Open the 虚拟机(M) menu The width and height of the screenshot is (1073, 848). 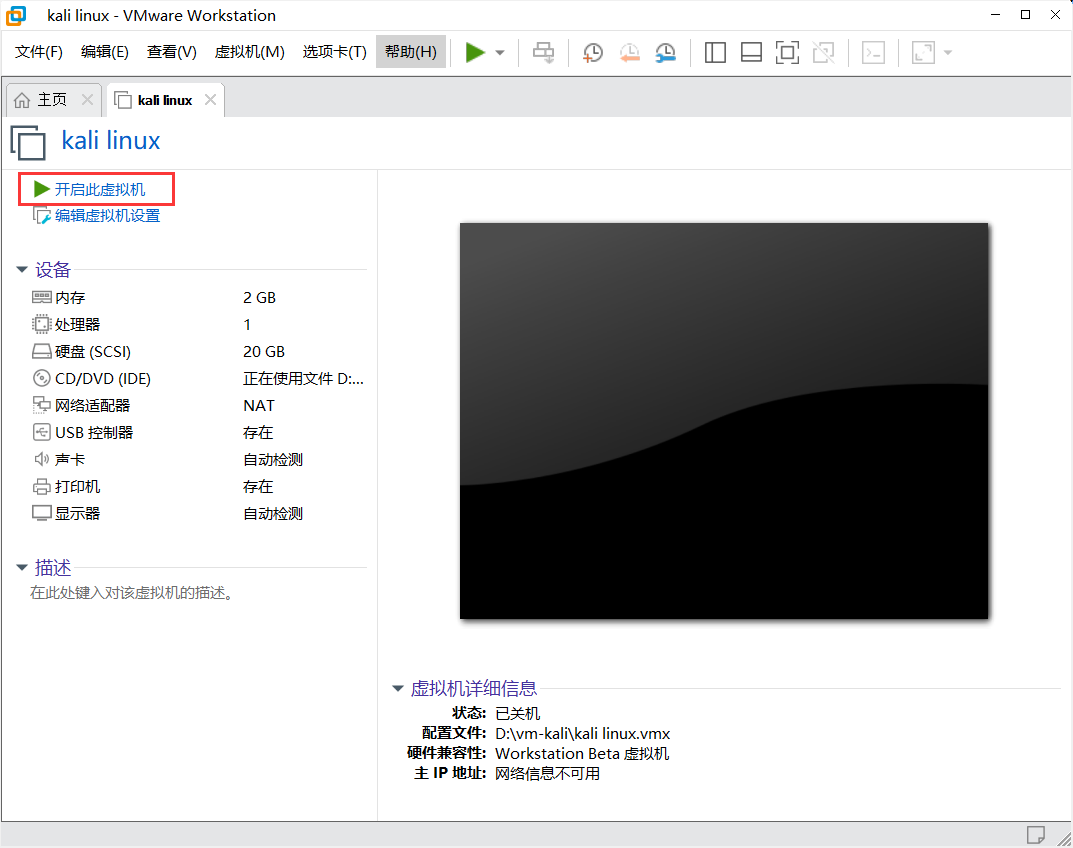coord(249,52)
